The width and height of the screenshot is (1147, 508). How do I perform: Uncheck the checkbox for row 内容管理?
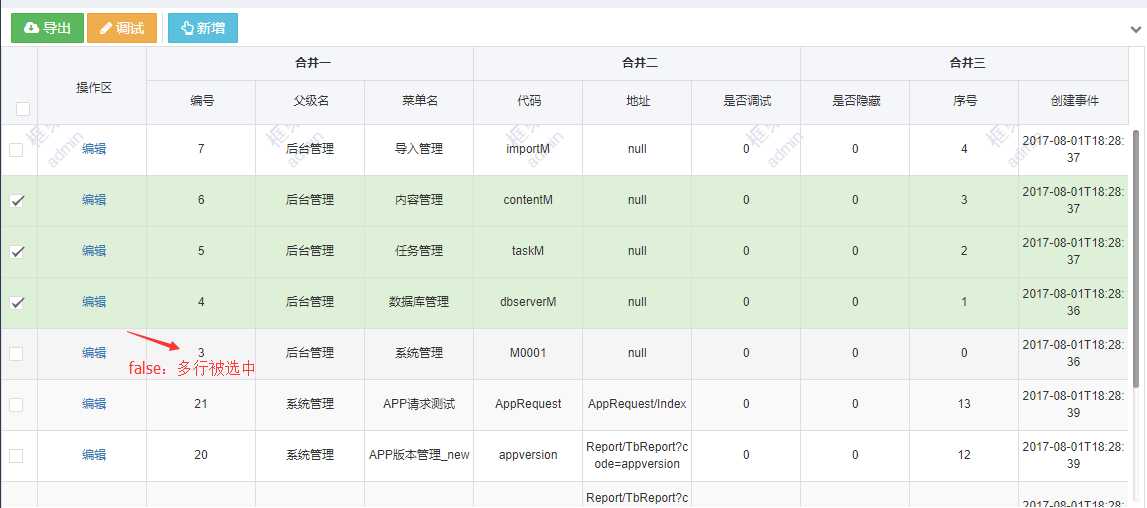coord(16,201)
